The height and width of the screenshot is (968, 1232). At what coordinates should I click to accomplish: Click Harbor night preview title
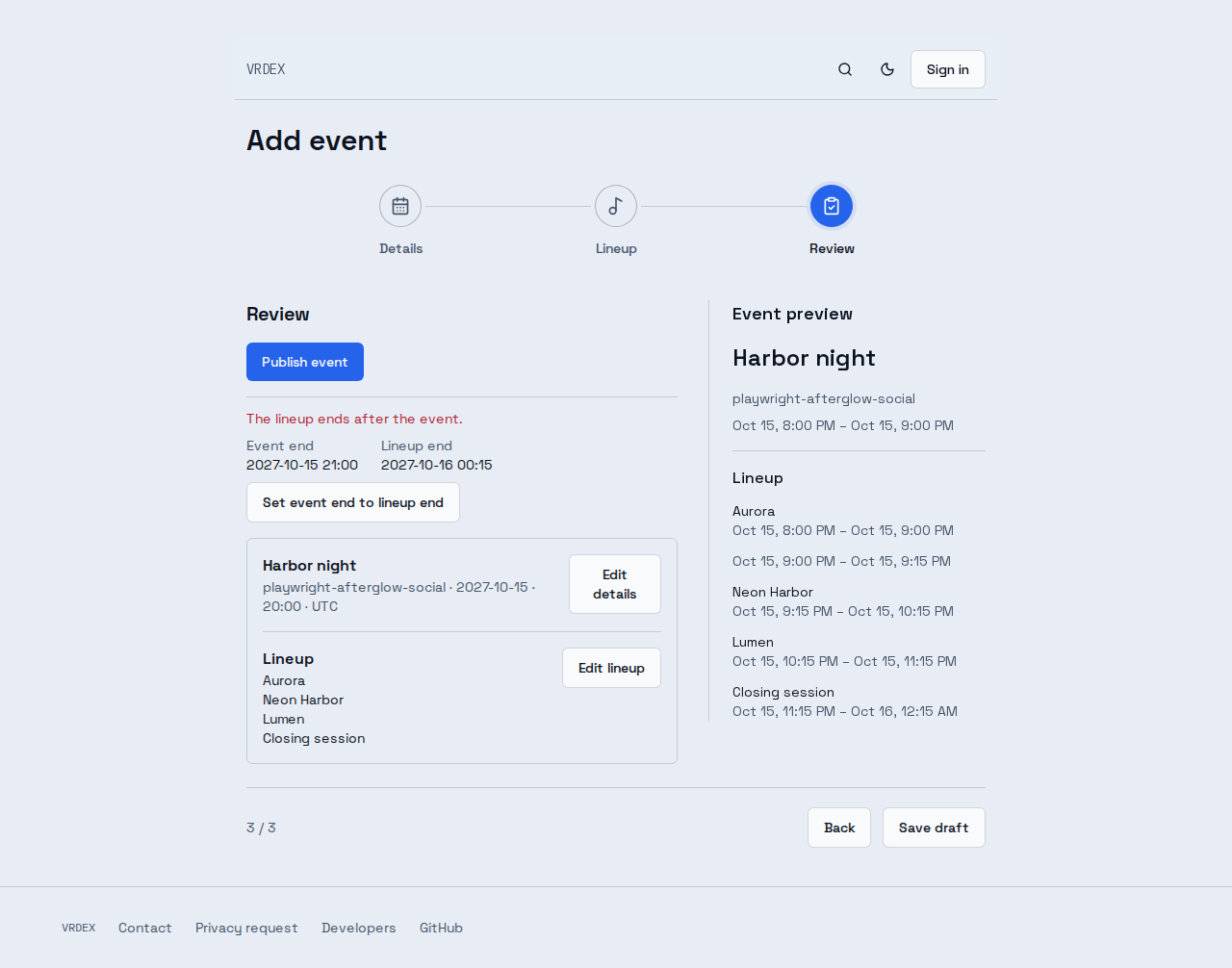[x=804, y=358]
